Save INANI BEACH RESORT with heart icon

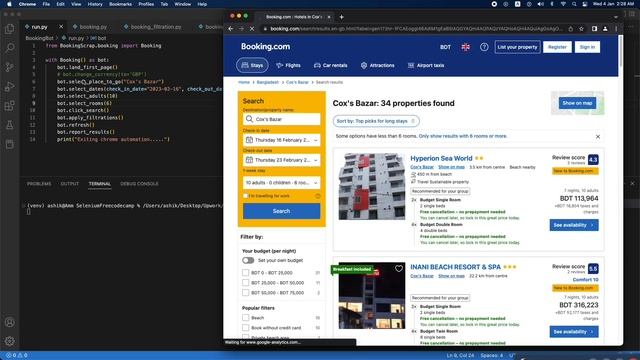399,269
